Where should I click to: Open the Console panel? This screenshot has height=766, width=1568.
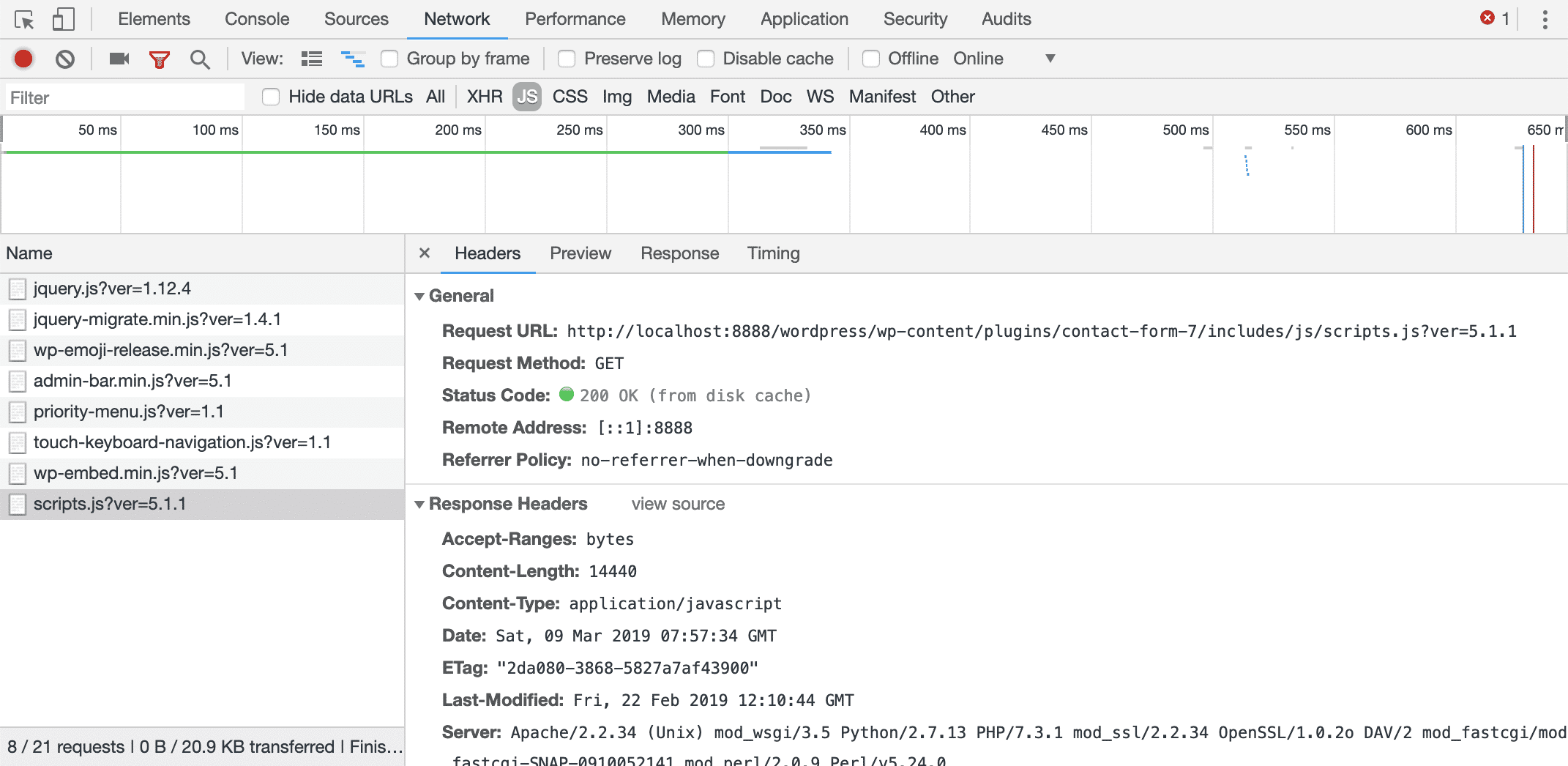pyautogui.click(x=256, y=18)
